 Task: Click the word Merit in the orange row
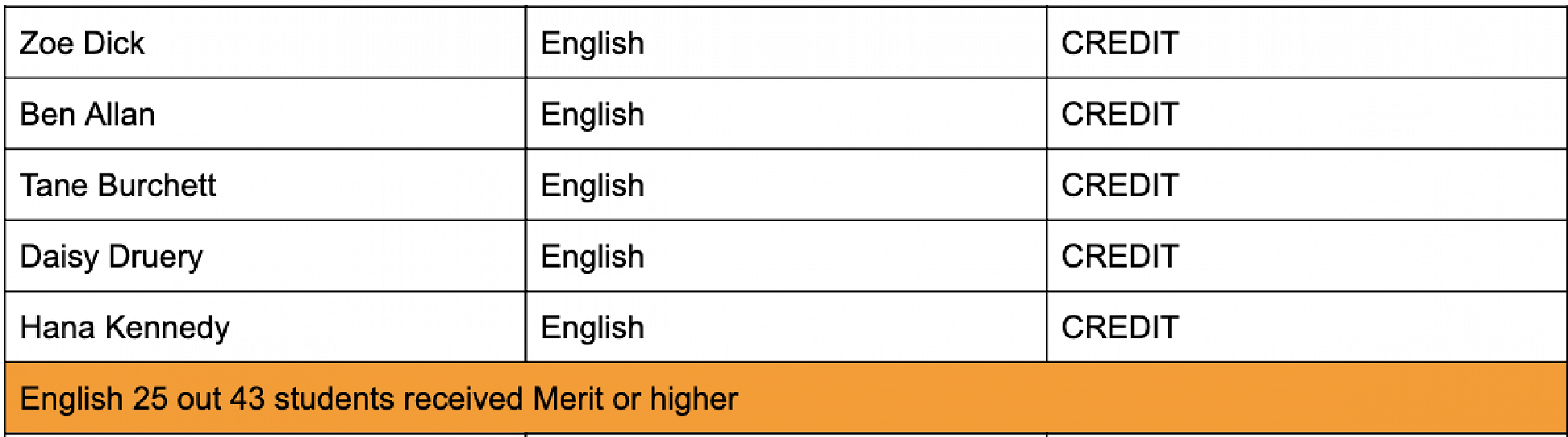(x=568, y=399)
